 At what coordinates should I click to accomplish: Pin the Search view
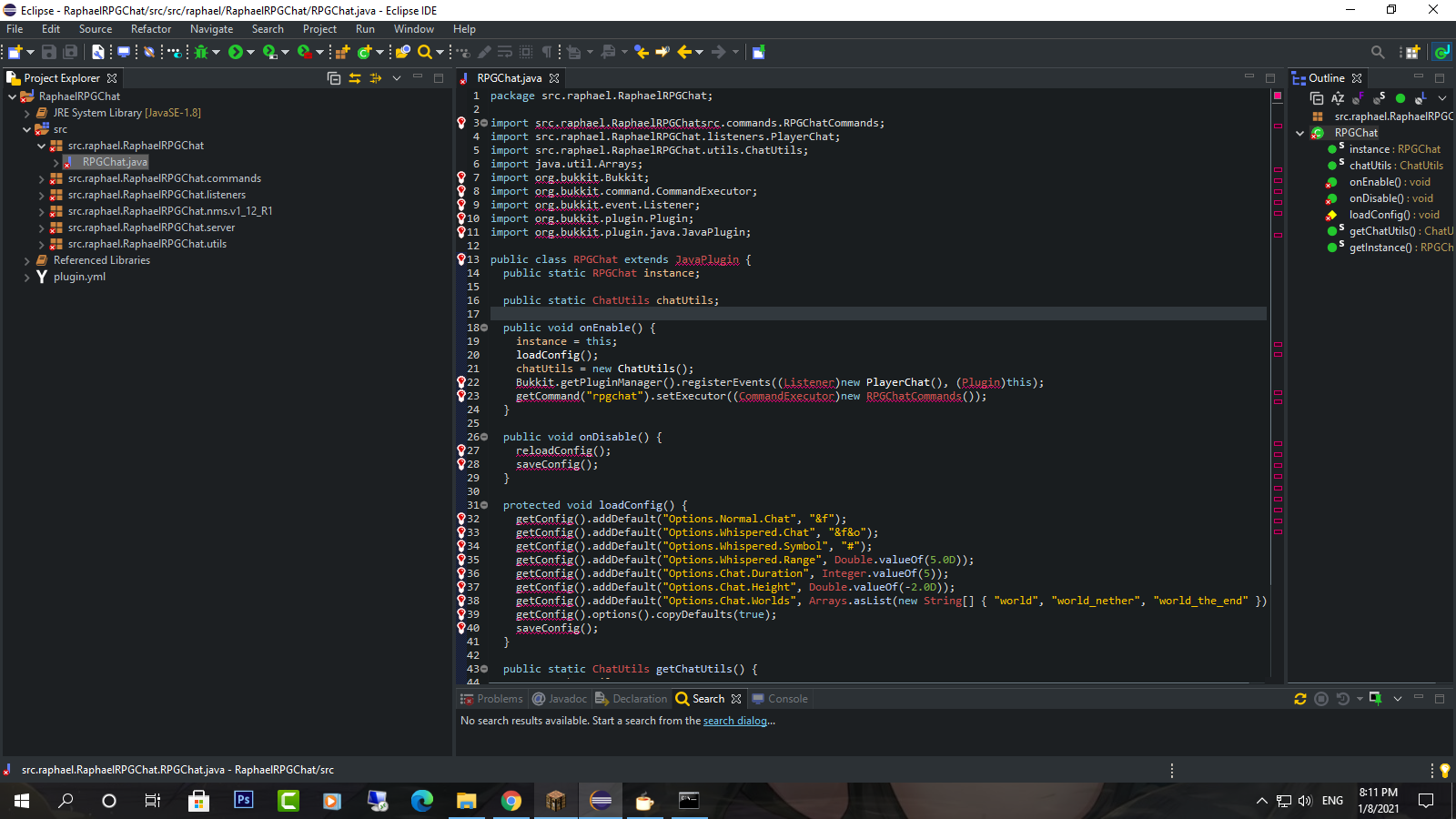(x=1375, y=699)
